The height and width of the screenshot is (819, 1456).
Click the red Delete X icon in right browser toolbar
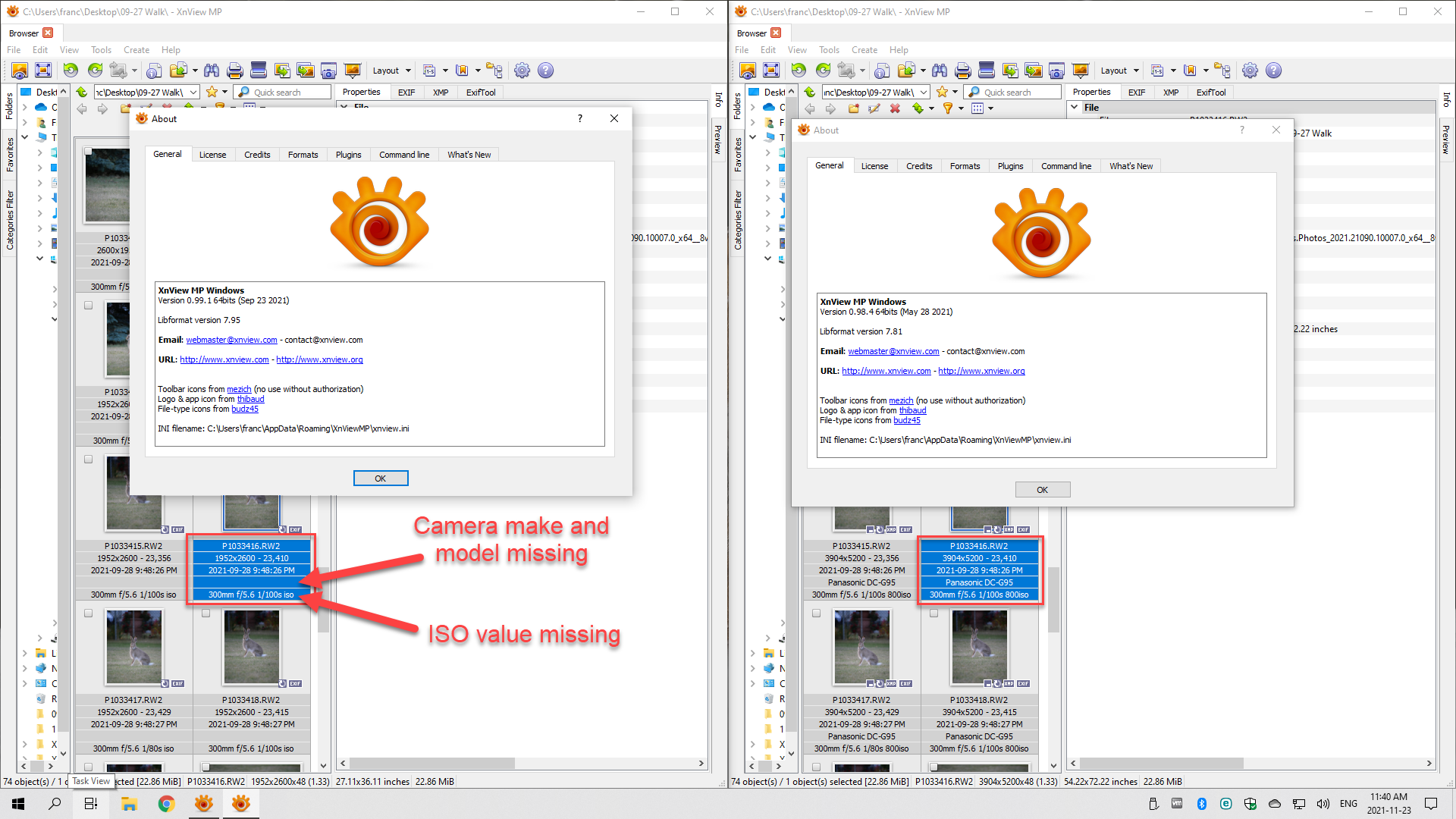pos(895,108)
